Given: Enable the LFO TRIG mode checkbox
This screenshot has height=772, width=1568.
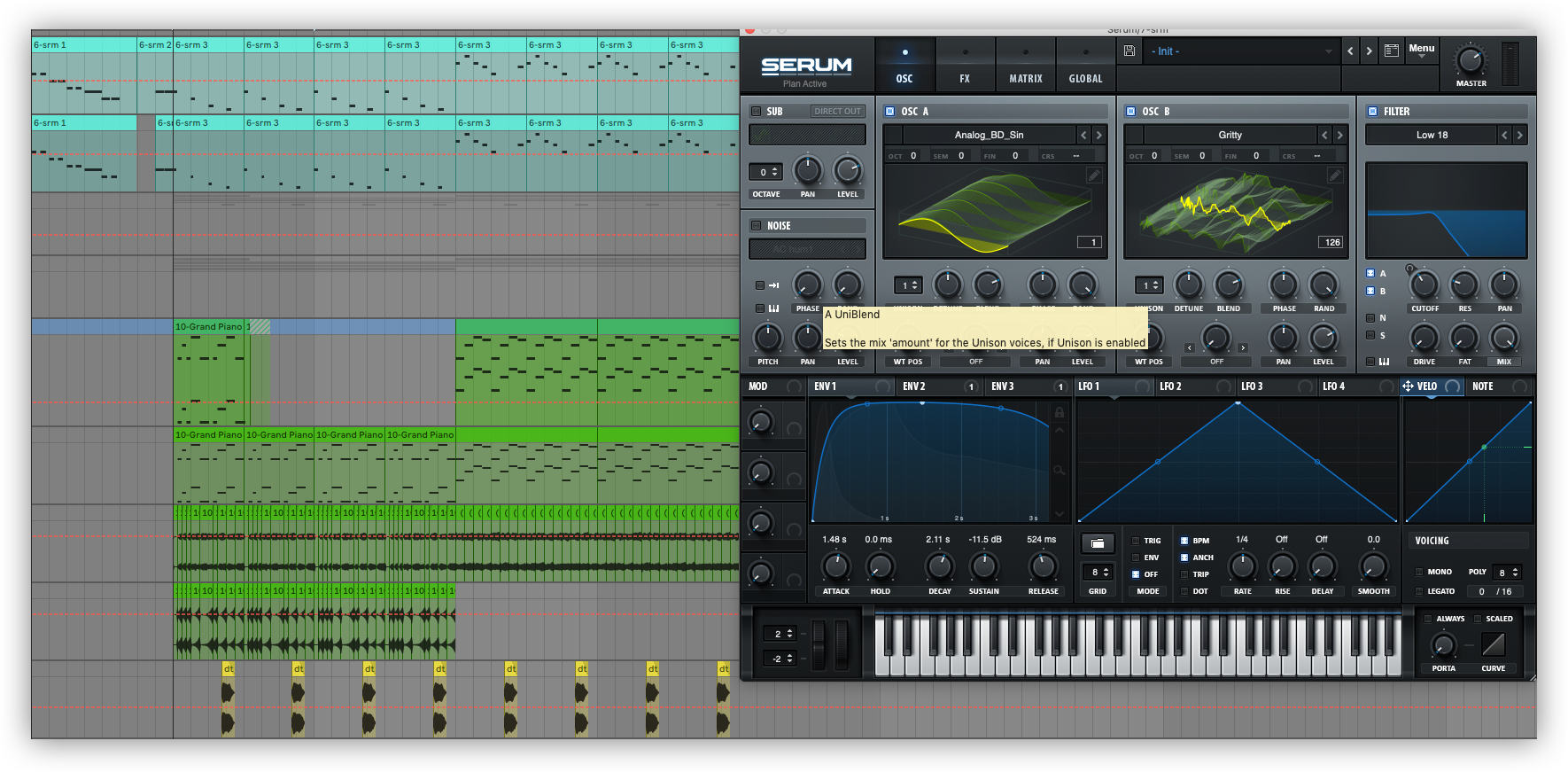Looking at the screenshot, I should (1136, 541).
